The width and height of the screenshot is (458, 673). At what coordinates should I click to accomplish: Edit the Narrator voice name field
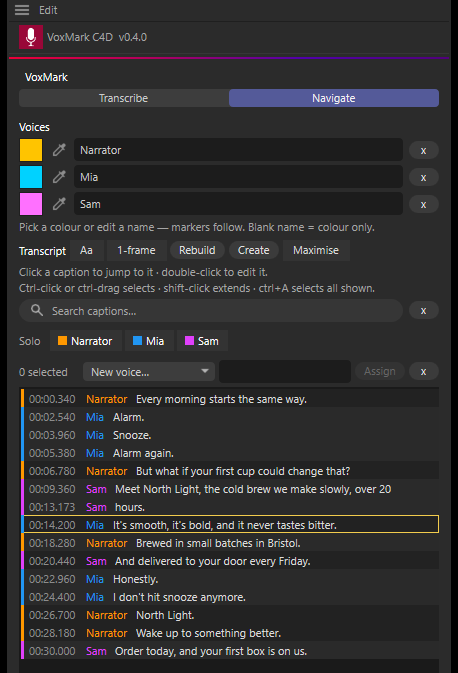[x=238, y=150]
